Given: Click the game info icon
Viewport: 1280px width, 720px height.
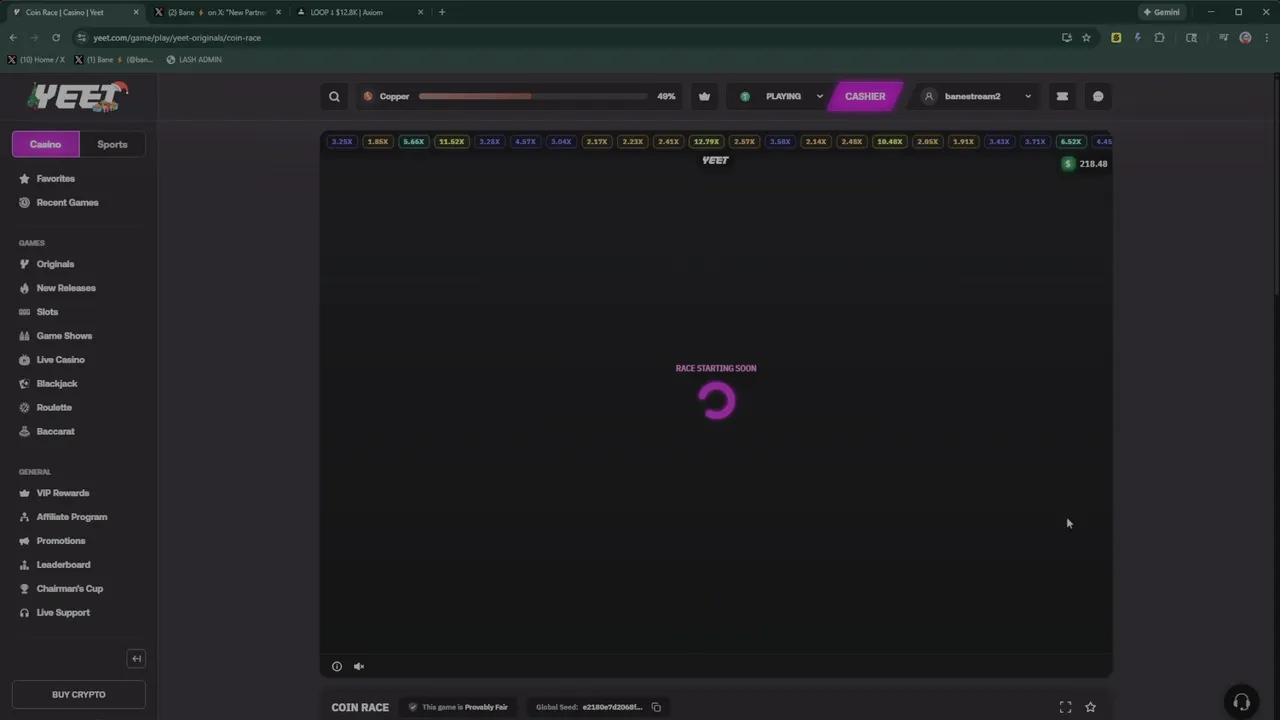Looking at the screenshot, I should click(x=337, y=666).
